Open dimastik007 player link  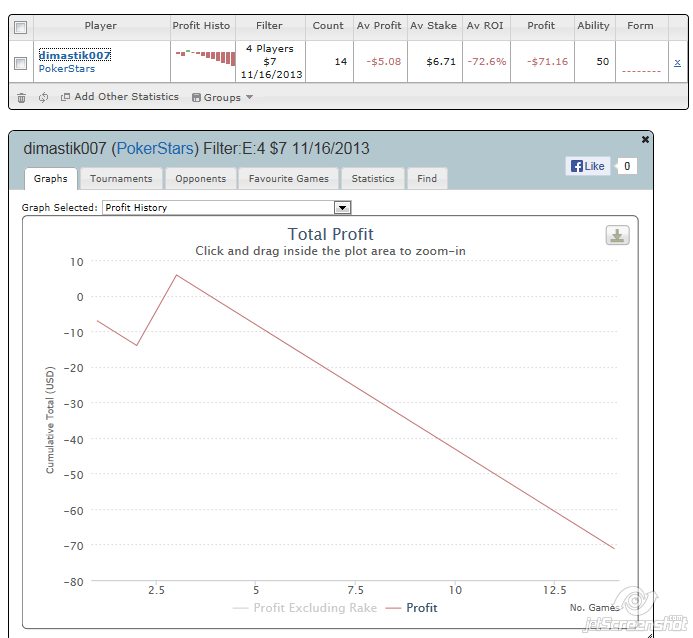(75, 55)
